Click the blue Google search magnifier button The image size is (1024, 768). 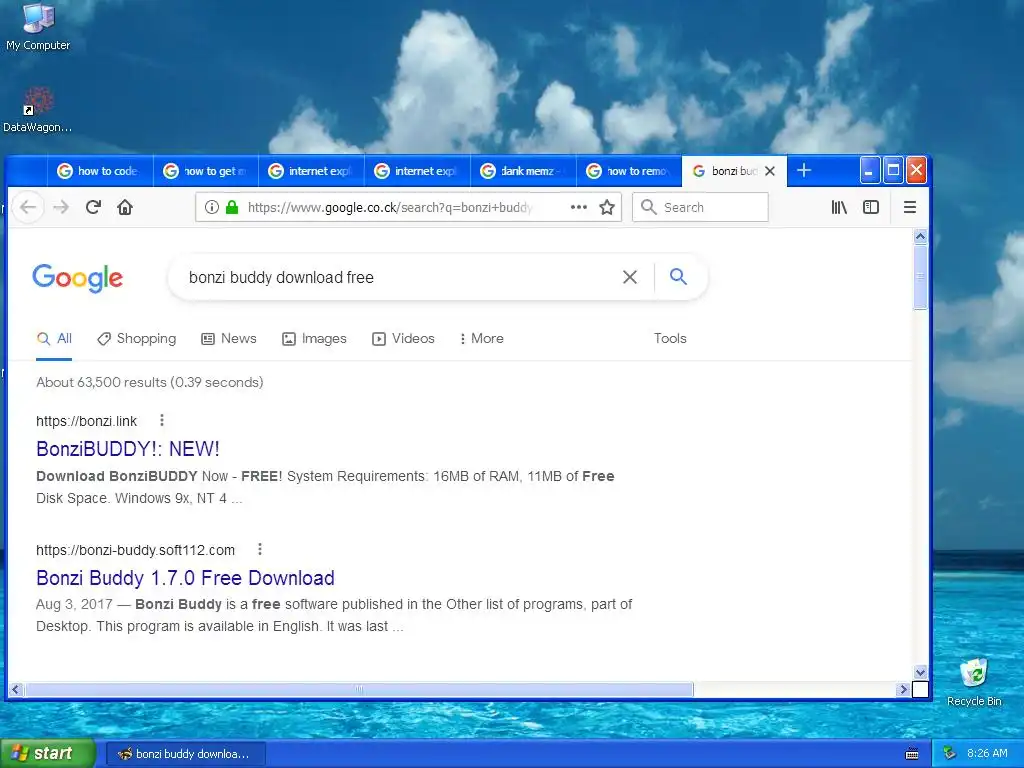[x=679, y=277]
